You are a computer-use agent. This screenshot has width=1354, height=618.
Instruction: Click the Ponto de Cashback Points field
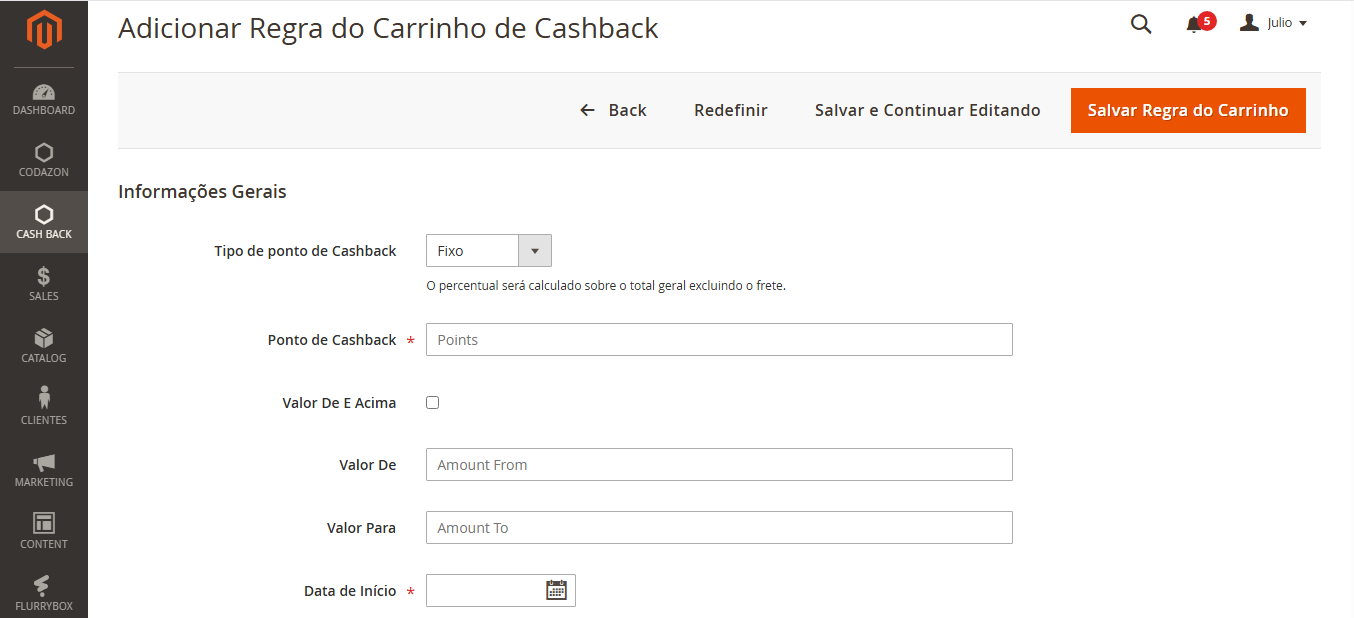pyautogui.click(x=719, y=339)
